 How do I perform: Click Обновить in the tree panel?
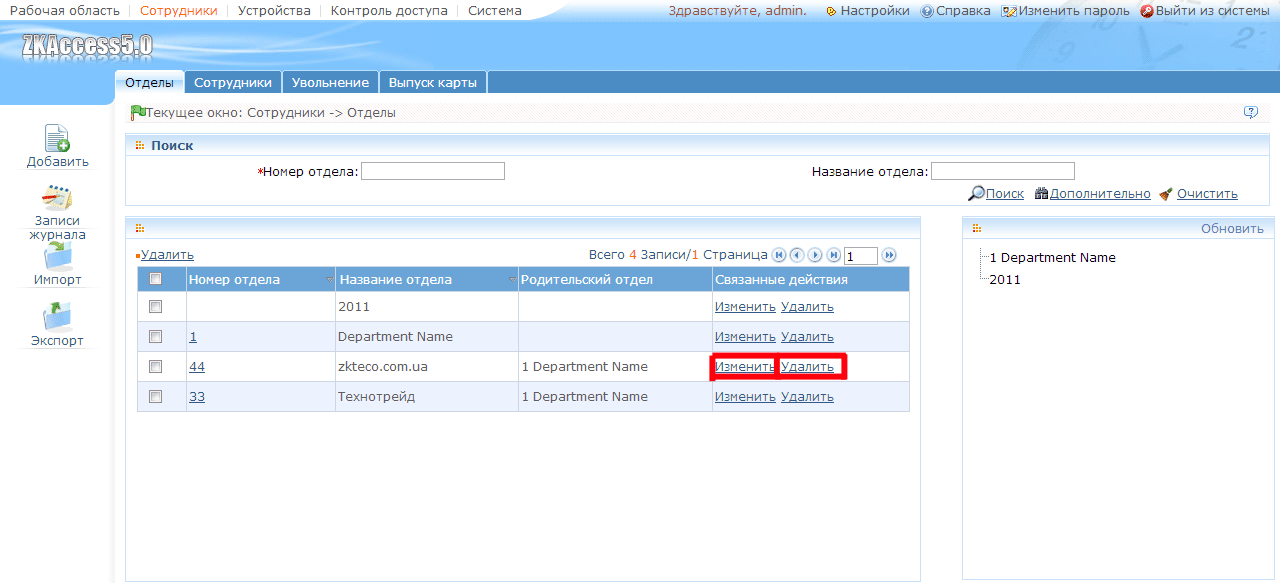pos(1232,228)
